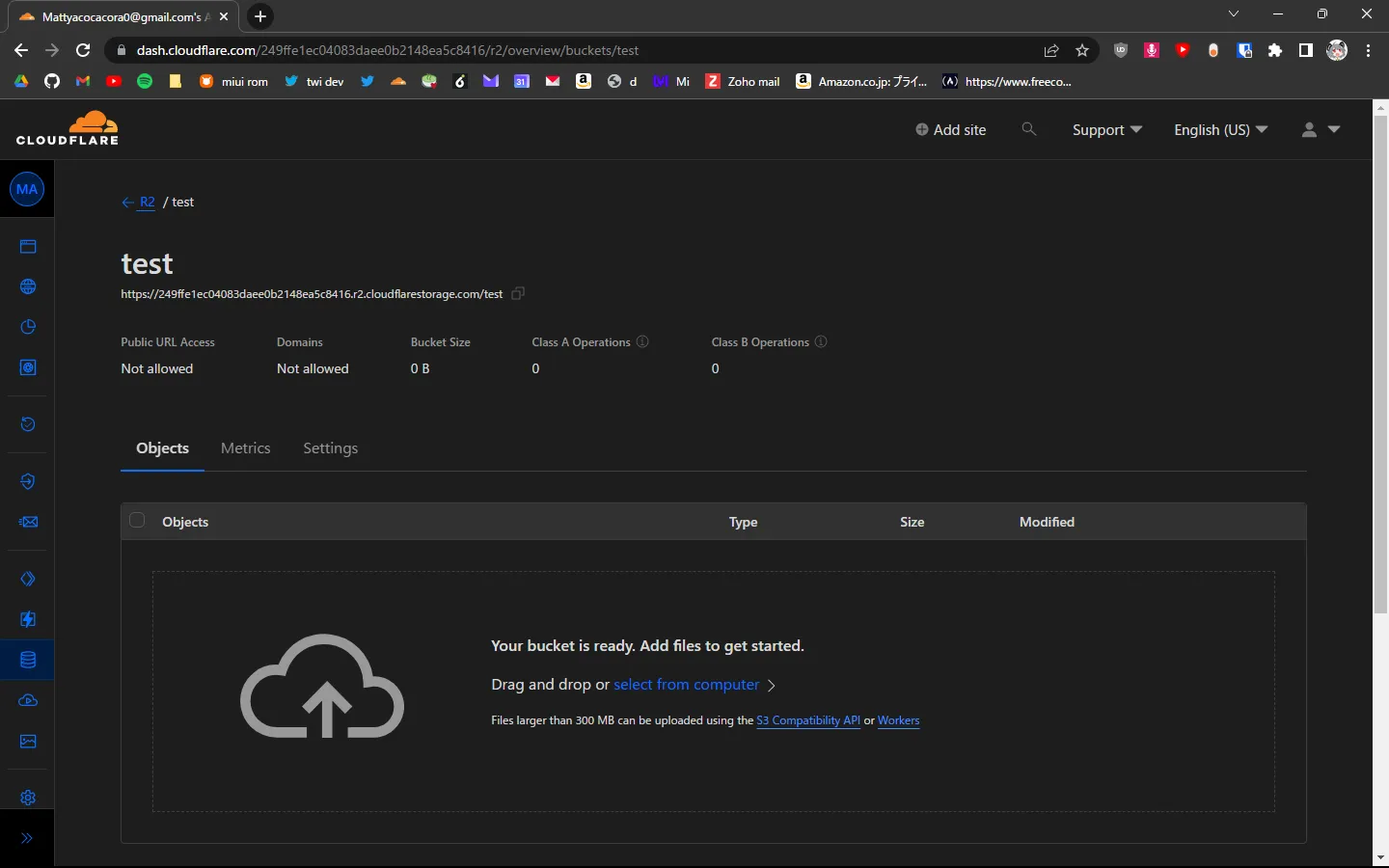Screen dimensions: 1389x868
Task: Open the Cloudflare search magnifier
Action: [1029, 129]
